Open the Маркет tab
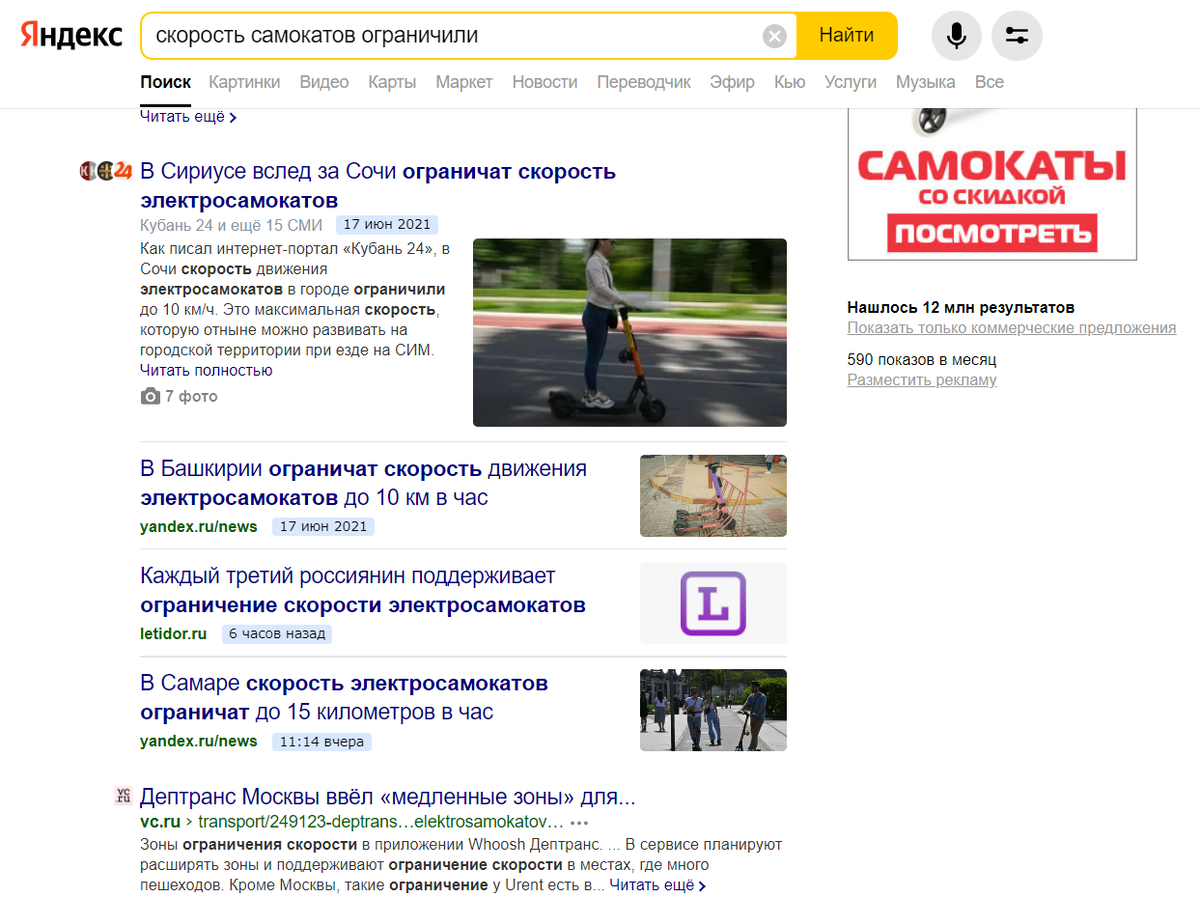The image size is (1200, 897). [x=464, y=82]
